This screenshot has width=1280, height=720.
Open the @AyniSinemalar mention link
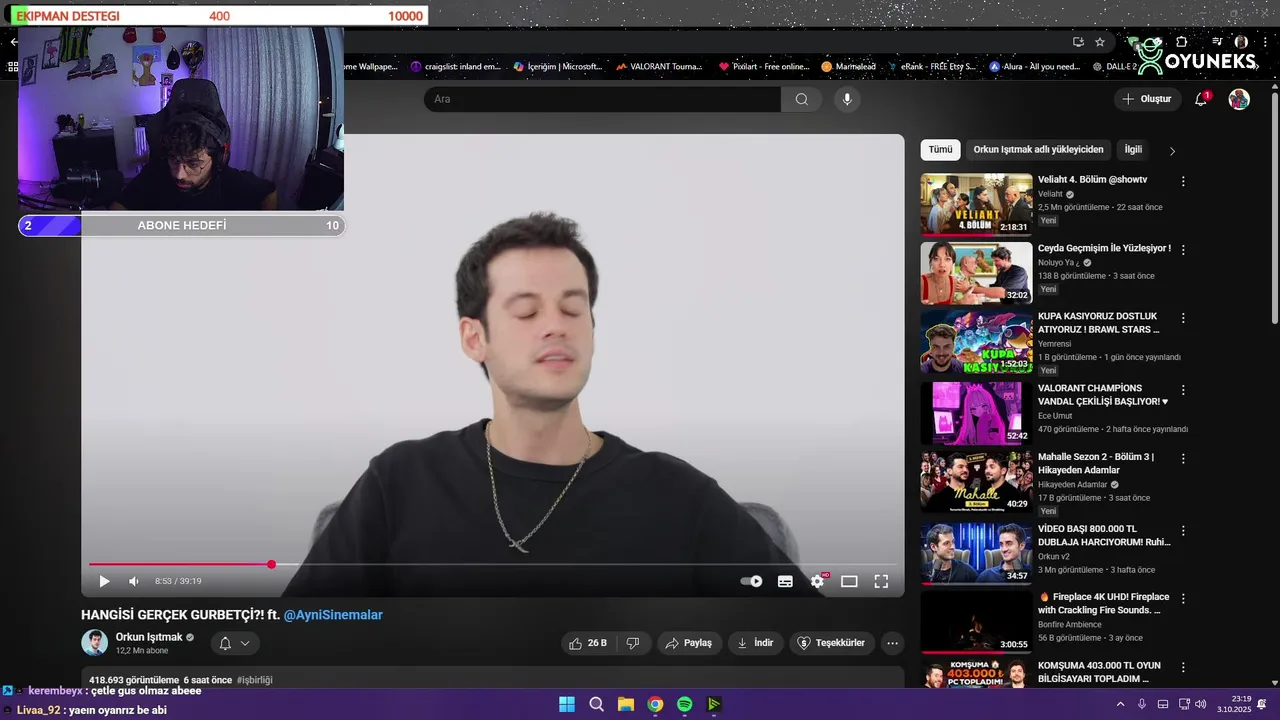pos(333,615)
